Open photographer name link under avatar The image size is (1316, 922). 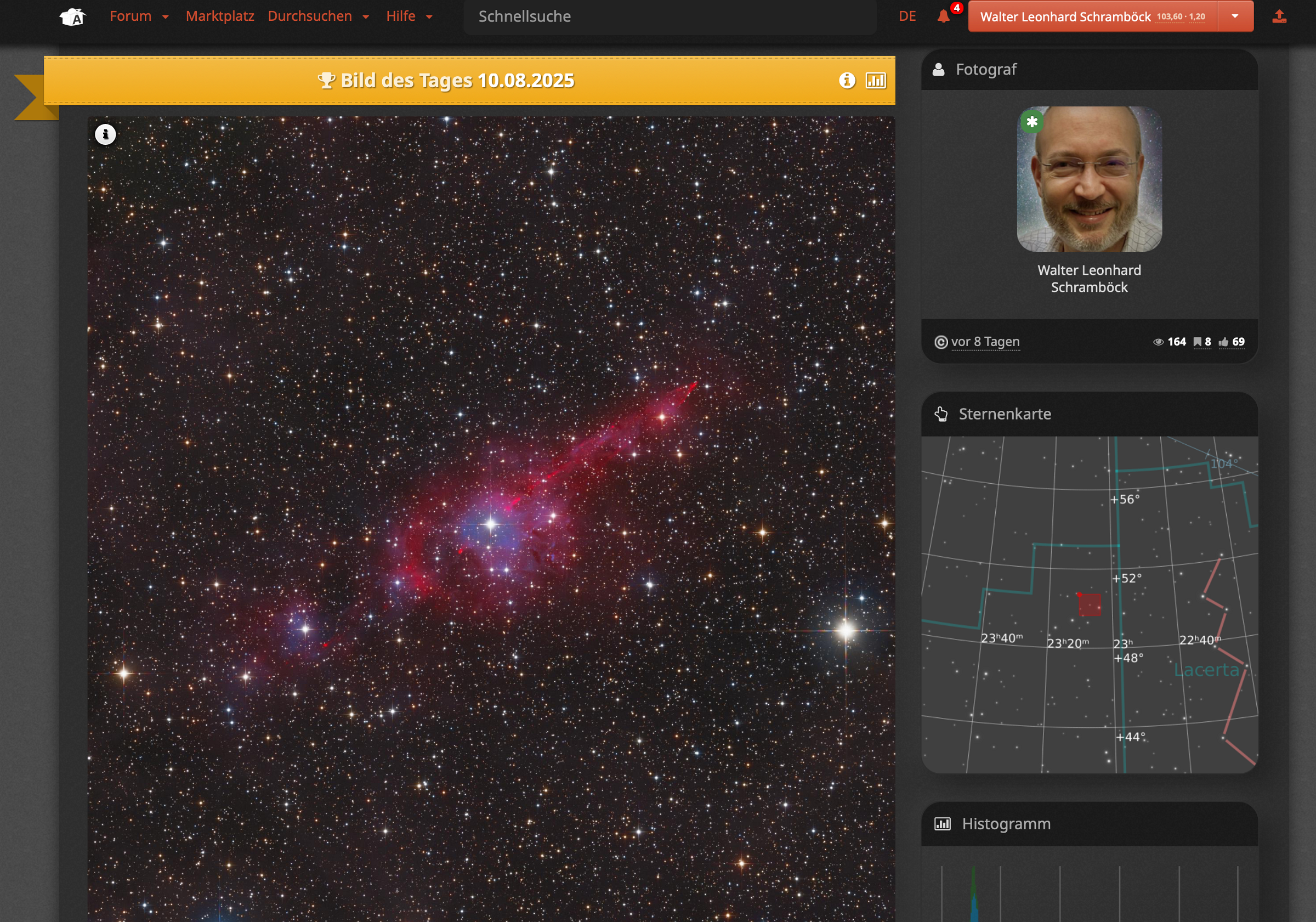tap(1088, 279)
